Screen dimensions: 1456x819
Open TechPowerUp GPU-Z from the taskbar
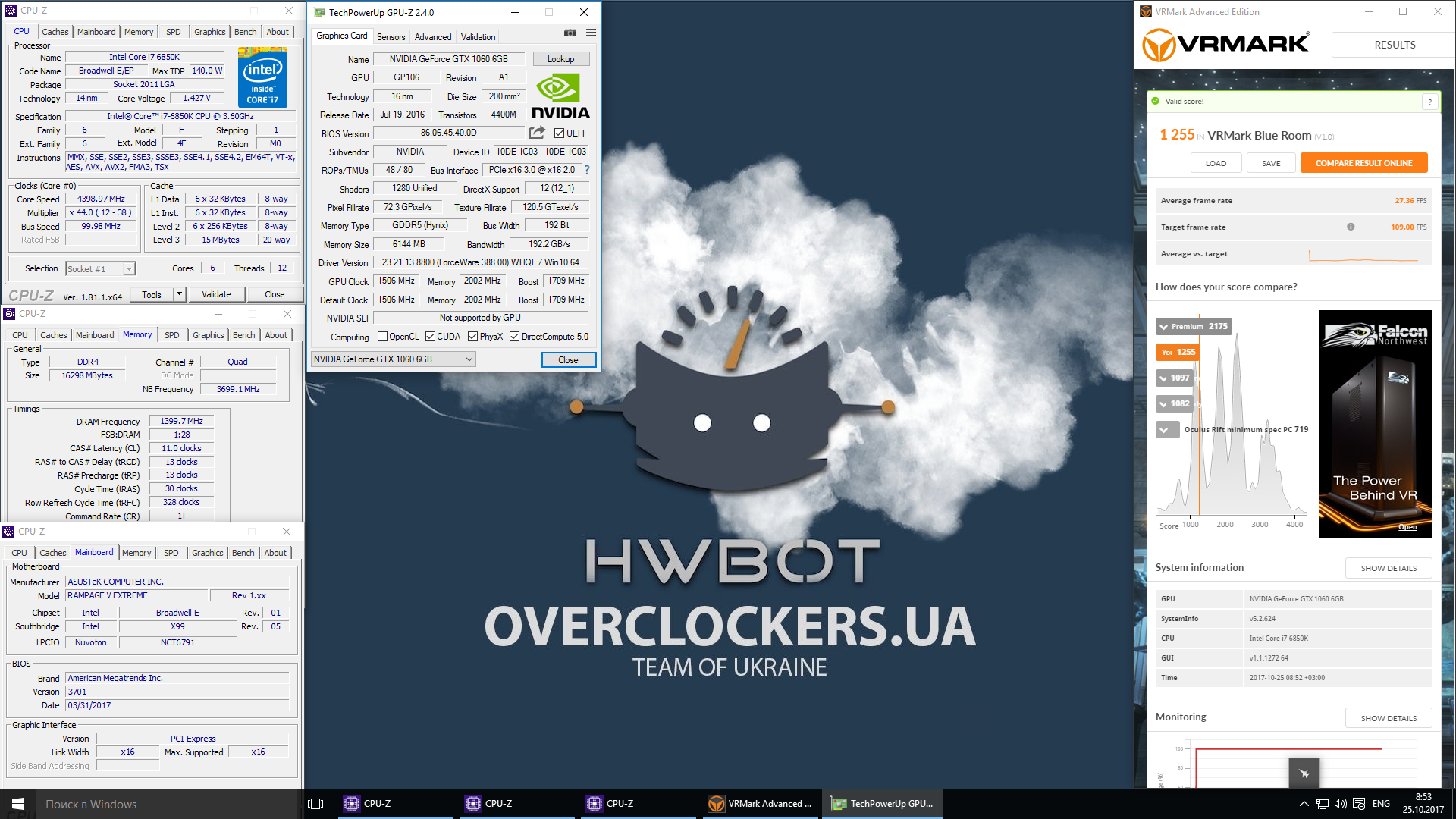[883, 804]
